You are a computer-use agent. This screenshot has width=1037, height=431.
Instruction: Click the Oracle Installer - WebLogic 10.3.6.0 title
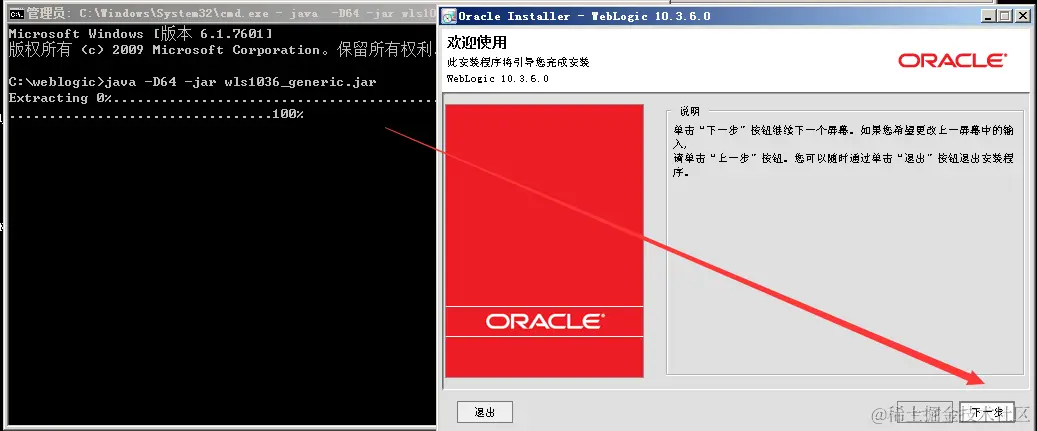coord(585,16)
